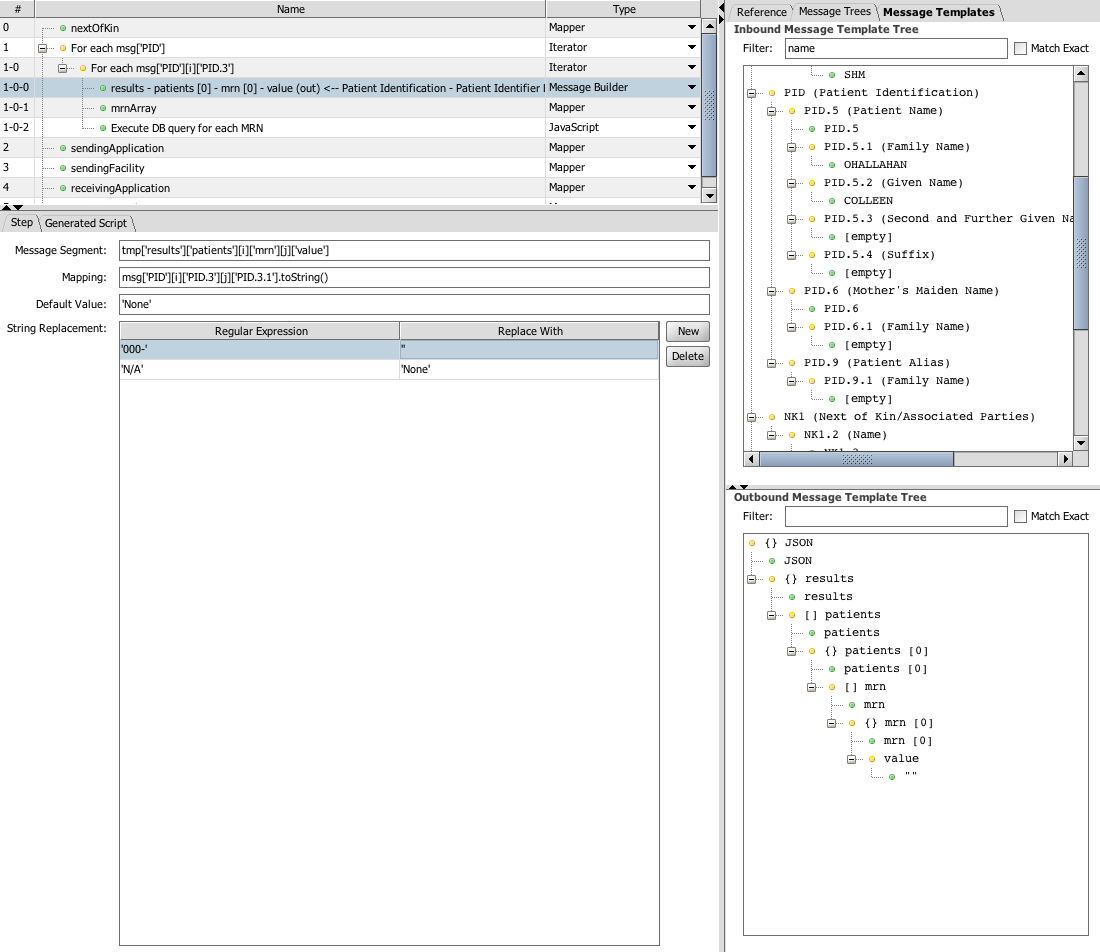Viewport: 1100px width, 952px height.
Task: Click the Default Value input field
Action: pos(413,304)
